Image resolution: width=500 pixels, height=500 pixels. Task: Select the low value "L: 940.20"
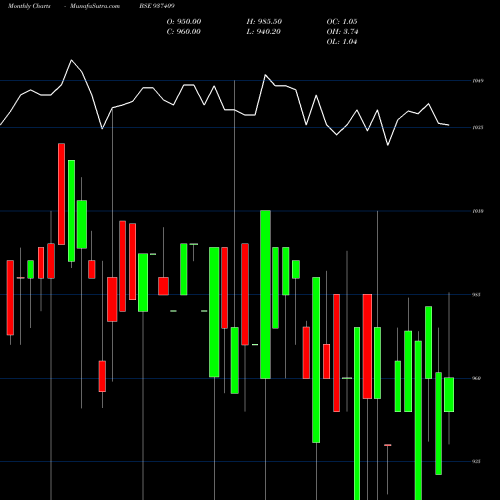coord(263,32)
